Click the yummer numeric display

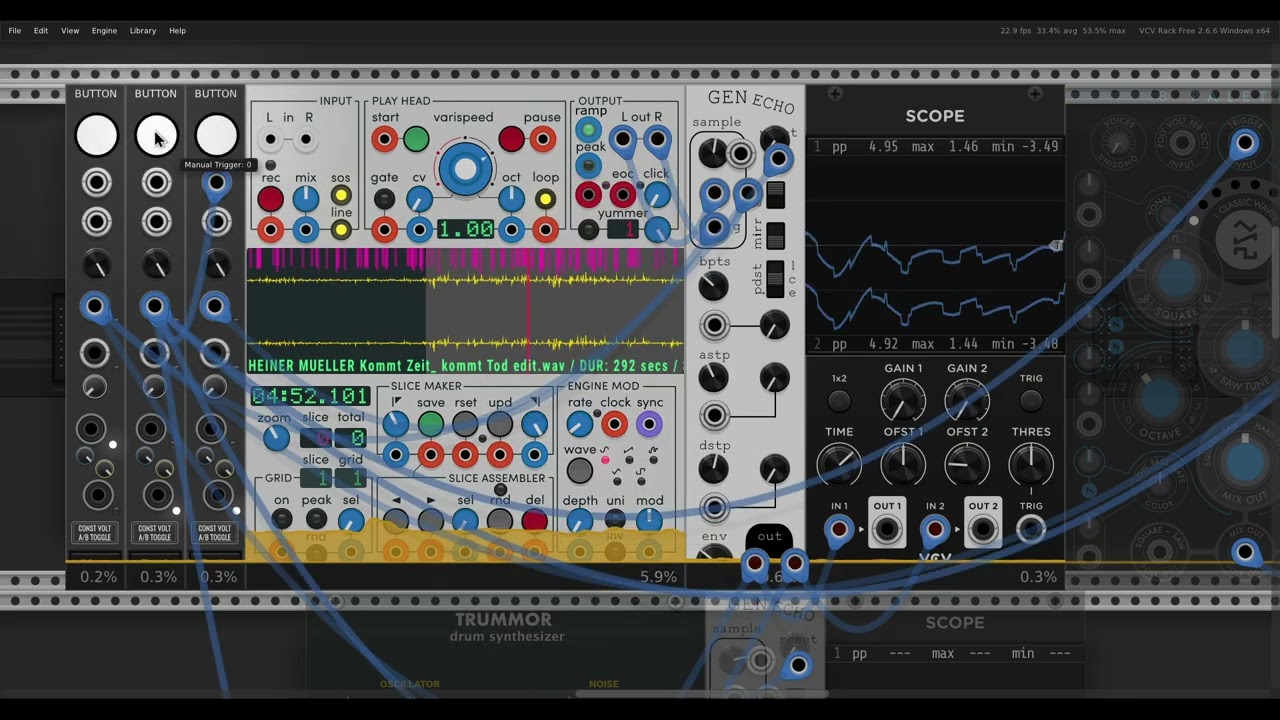623,231
